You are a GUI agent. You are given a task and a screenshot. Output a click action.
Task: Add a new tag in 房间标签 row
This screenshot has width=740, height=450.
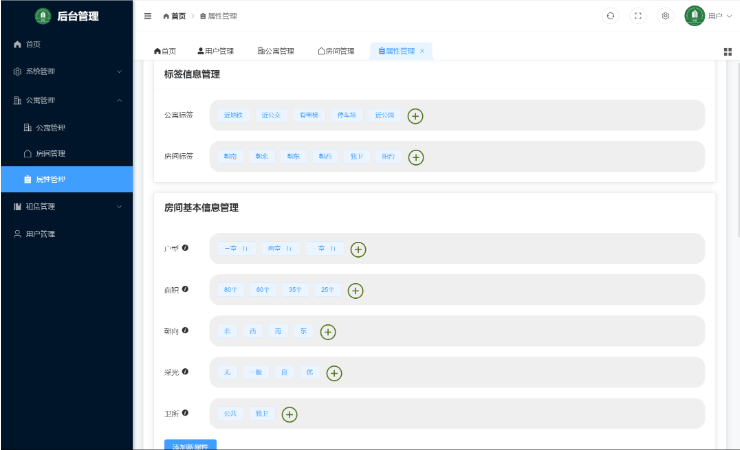[x=416, y=157]
